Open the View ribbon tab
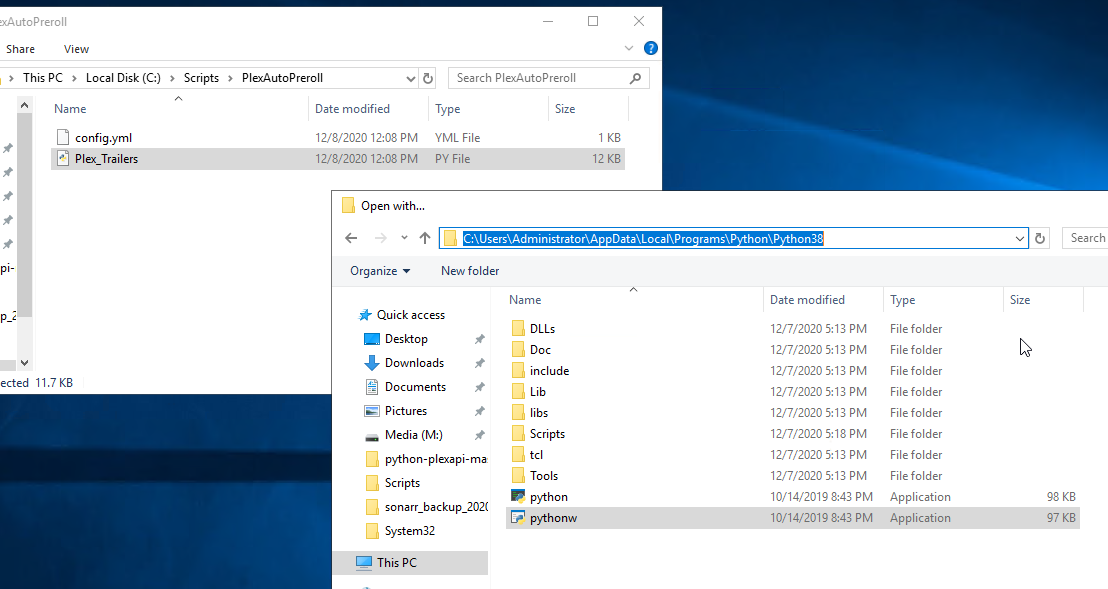Screen dimensions: 1108x589 [x=76, y=49]
